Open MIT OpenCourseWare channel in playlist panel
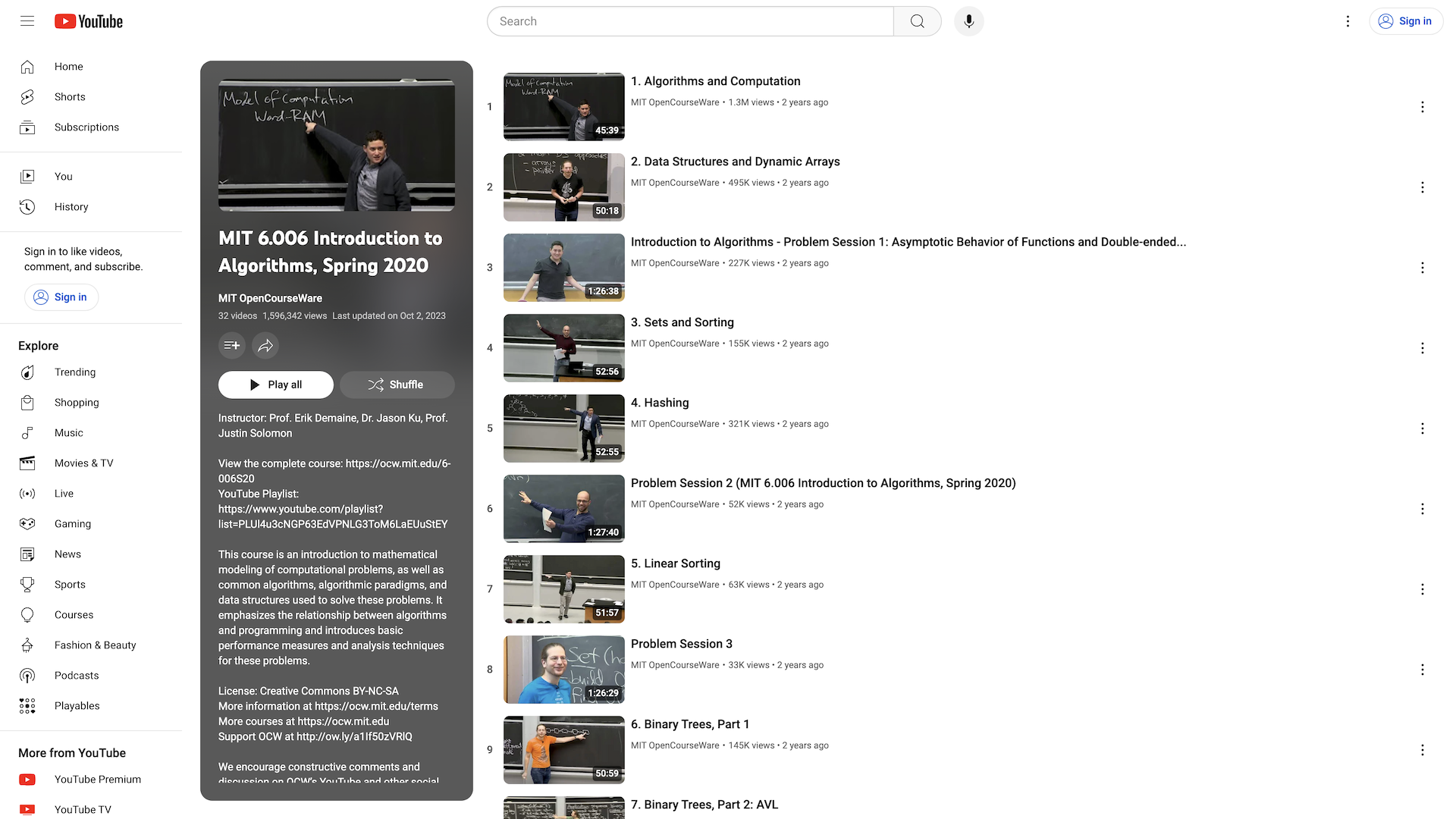The height and width of the screenshot is (819, 1456). pyautogui.click(x=270, y=299)
